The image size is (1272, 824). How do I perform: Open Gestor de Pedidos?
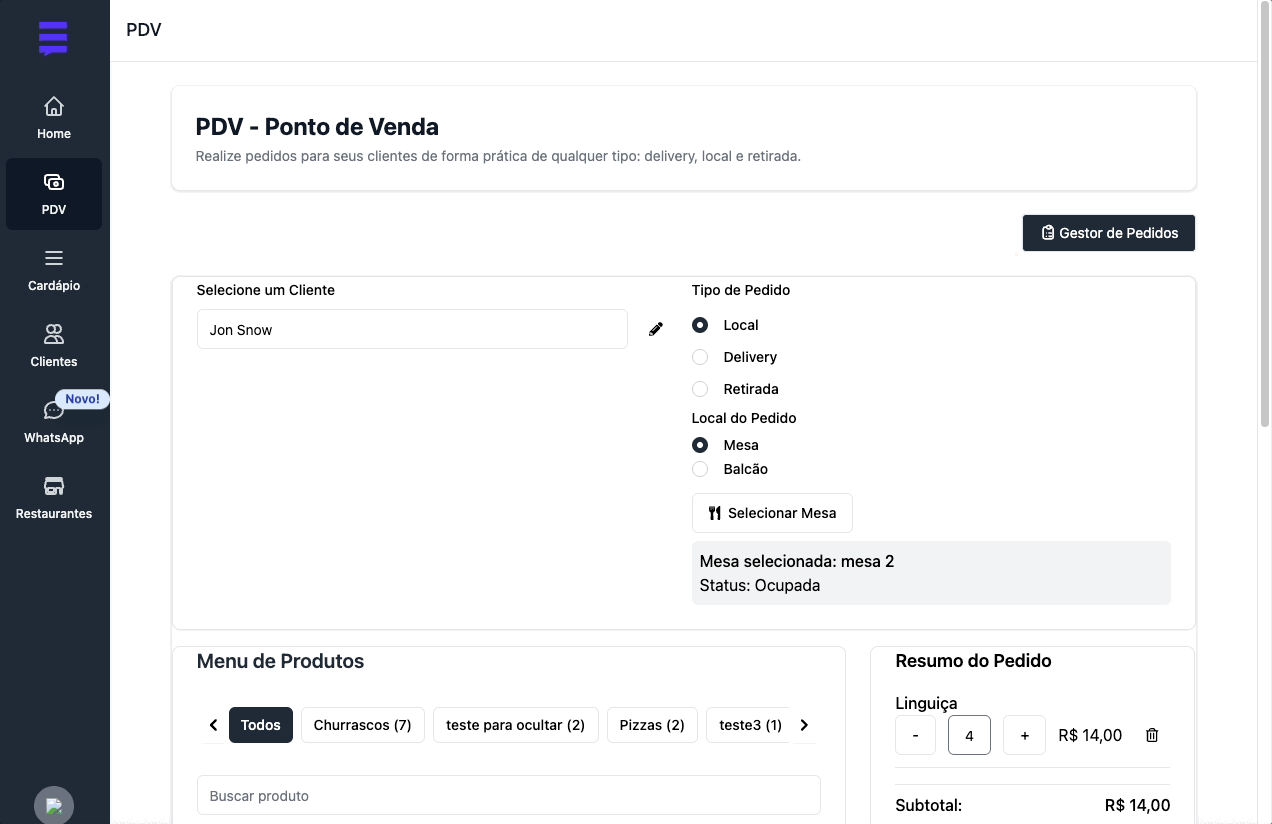pyautogui.click(x=1108, y=233)
